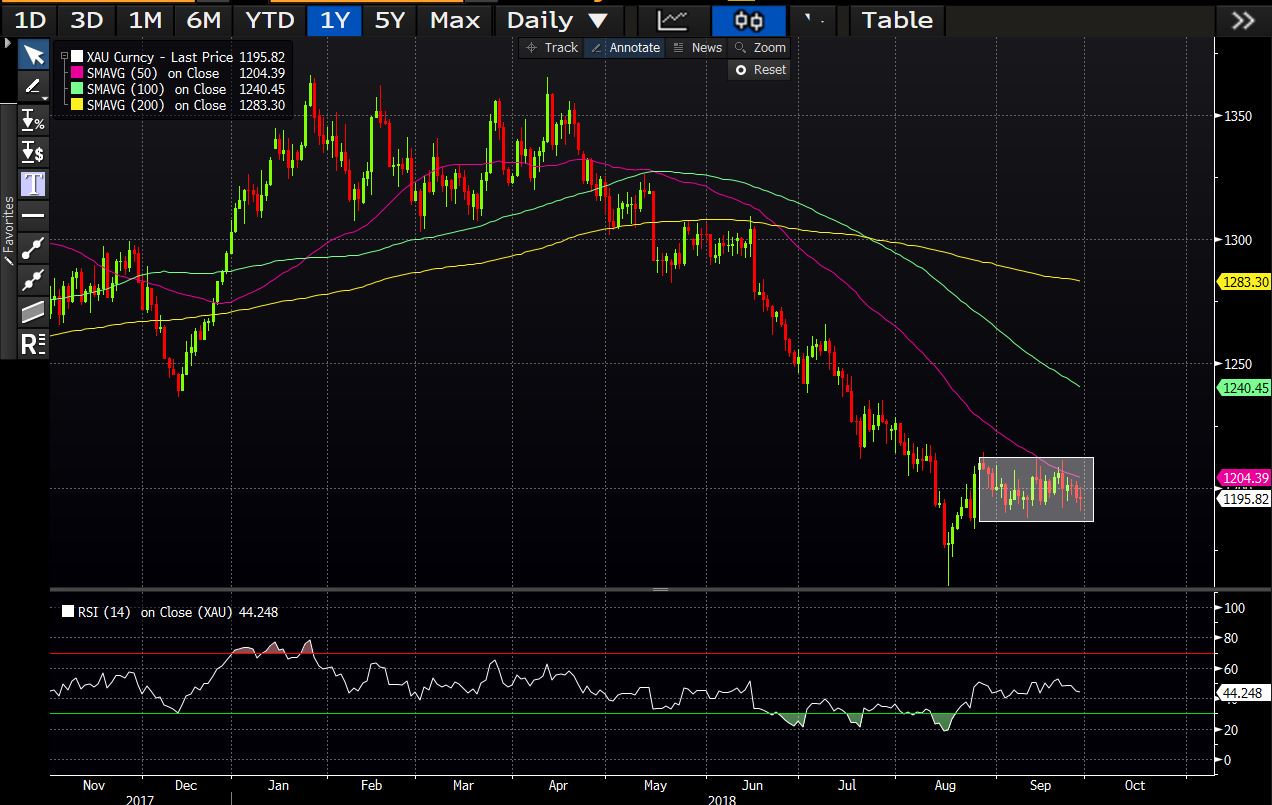Image resolution: width=1272 pixels, height=805 pixels.
Task: Toggle the Track crosshair mode
Action: (551, 47)
